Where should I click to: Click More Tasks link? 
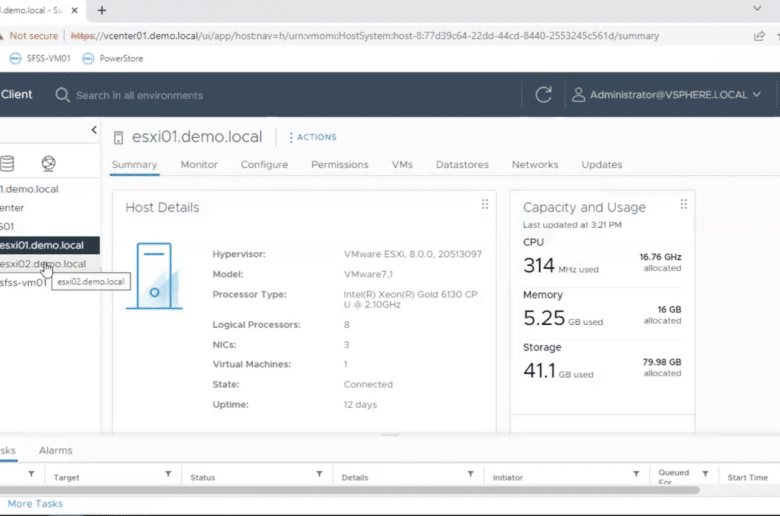35,504
